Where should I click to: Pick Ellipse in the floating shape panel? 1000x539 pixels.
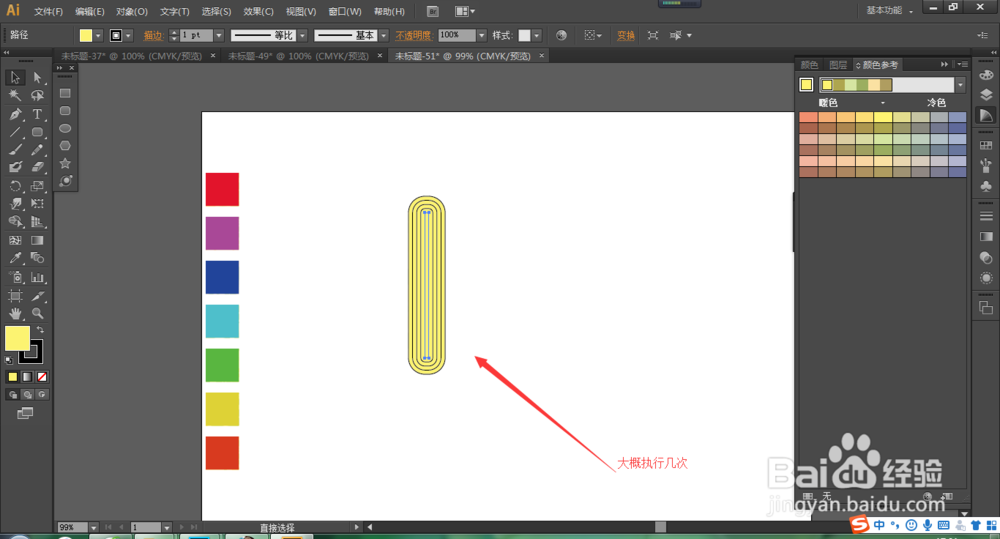pos(65,128)
